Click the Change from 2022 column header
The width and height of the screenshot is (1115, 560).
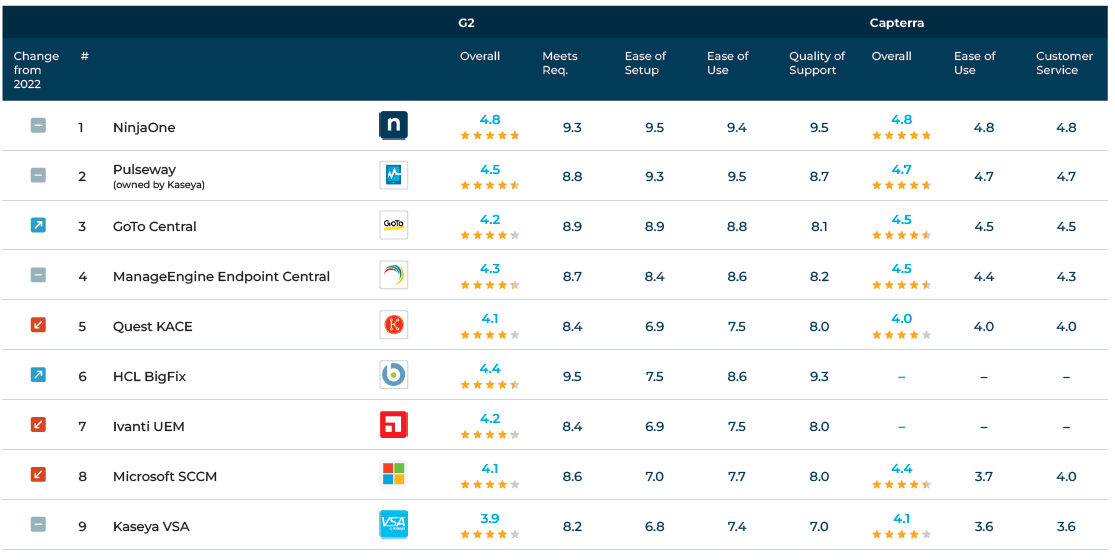(36, 70)
